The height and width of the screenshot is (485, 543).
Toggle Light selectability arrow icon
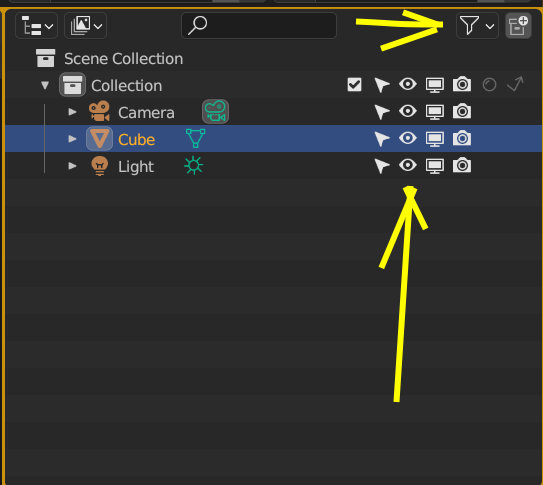(382, 166)
